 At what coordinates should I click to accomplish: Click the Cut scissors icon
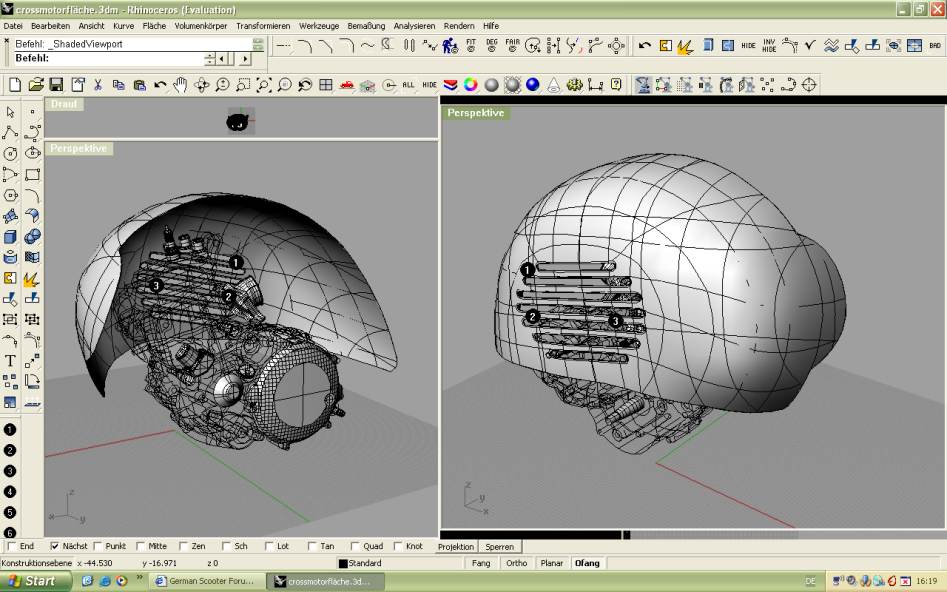(x=98, y=85)
